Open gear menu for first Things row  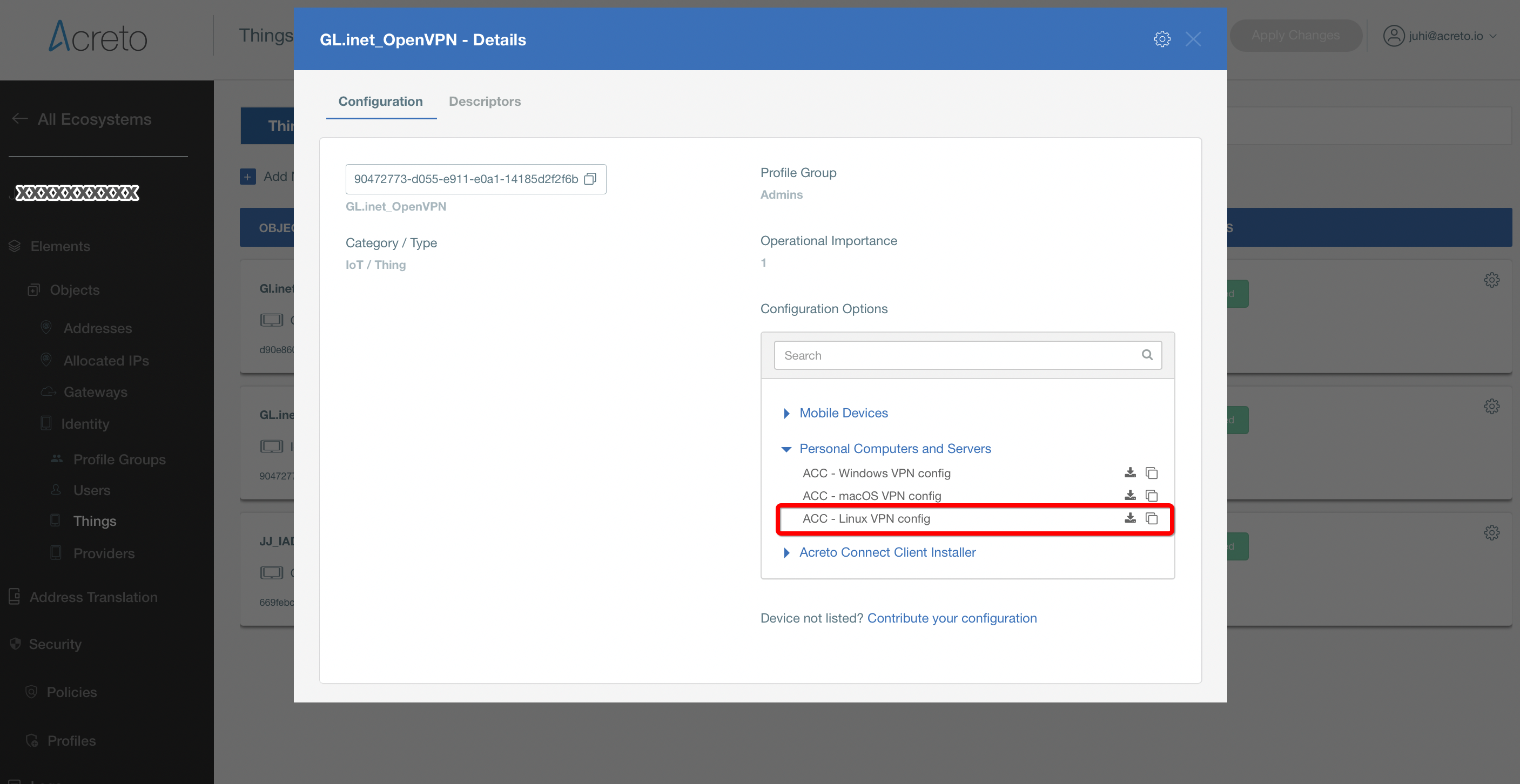1492,280
